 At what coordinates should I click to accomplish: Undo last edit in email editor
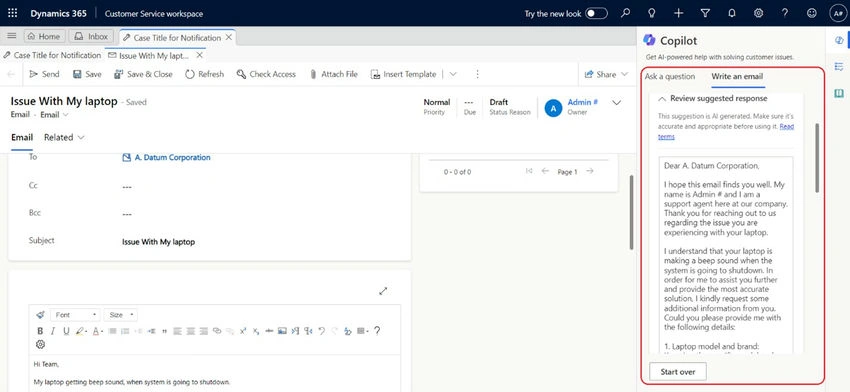[x=321, y=331]
